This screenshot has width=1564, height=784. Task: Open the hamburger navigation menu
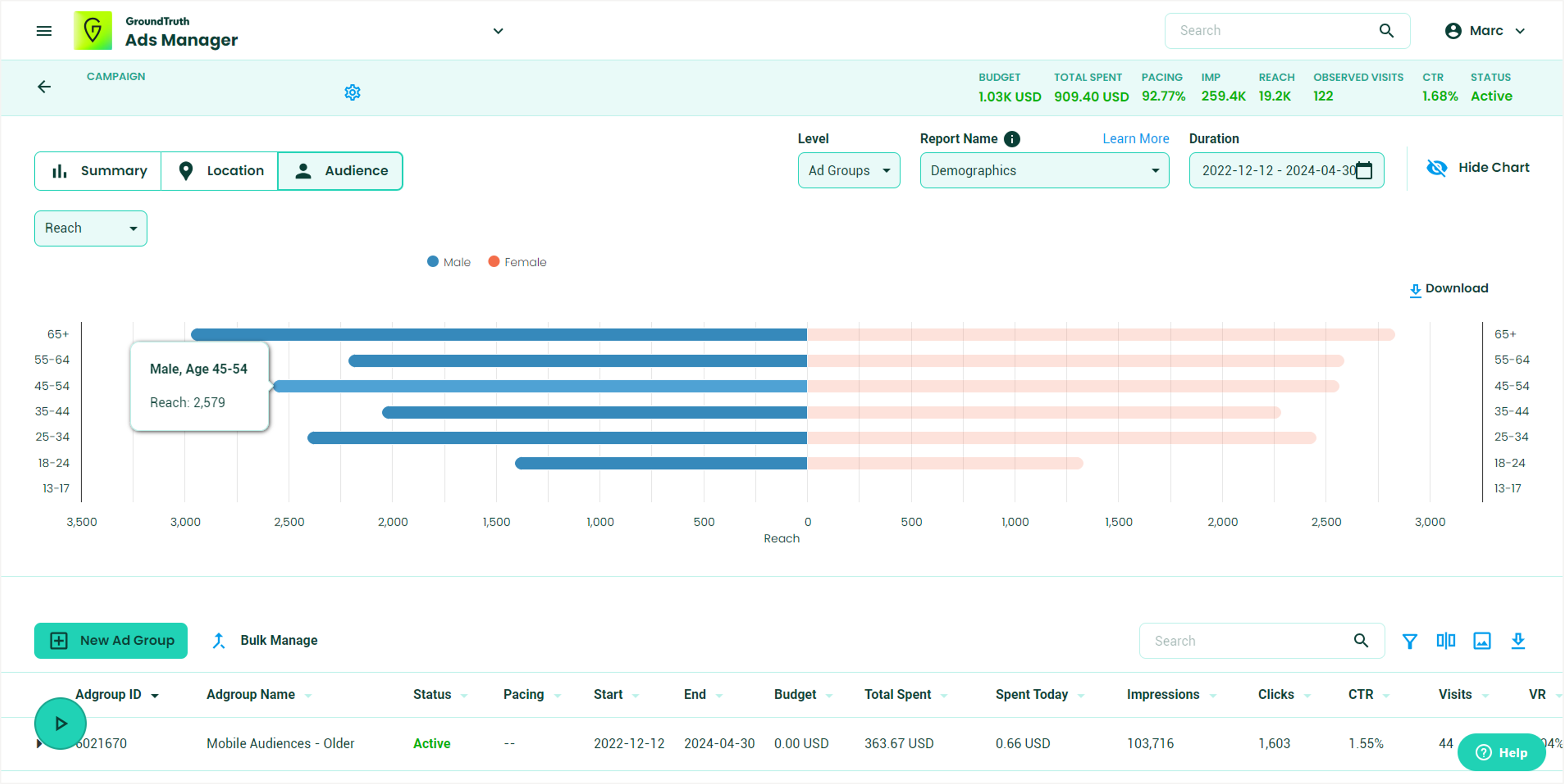(x=44, y=30)
